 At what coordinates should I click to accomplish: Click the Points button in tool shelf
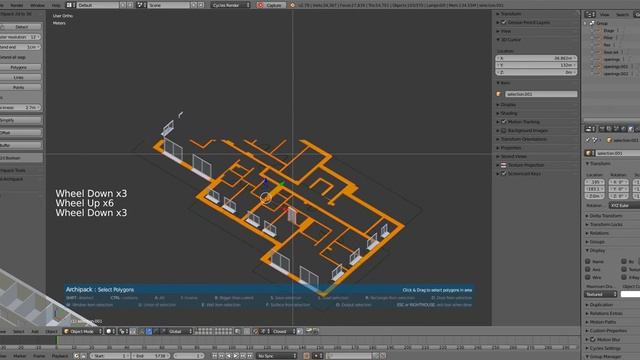19,87
